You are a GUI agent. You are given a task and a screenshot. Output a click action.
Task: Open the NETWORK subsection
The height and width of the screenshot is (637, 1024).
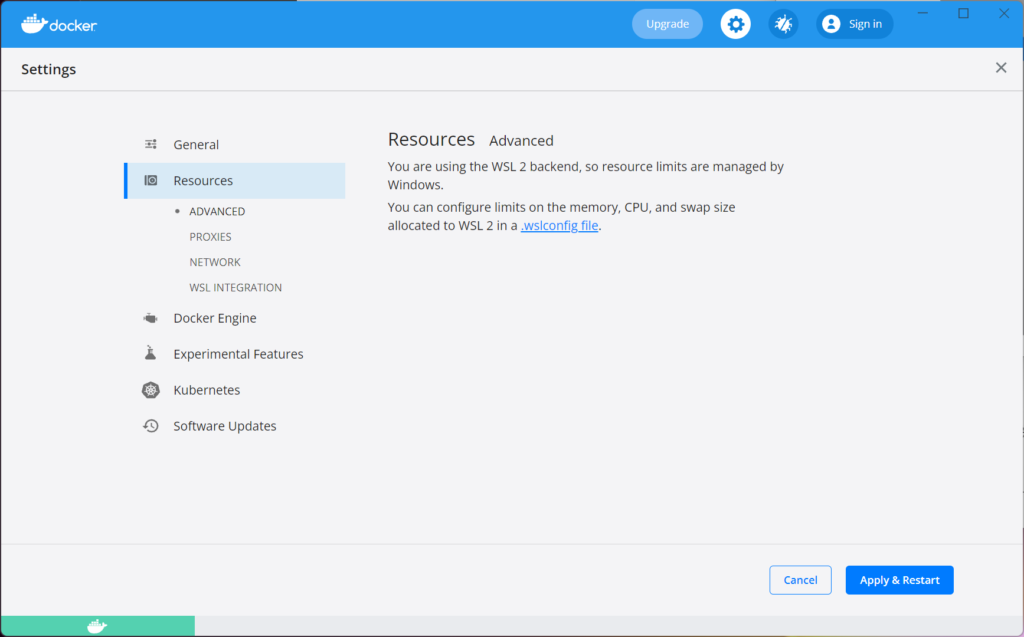(215, 262)
